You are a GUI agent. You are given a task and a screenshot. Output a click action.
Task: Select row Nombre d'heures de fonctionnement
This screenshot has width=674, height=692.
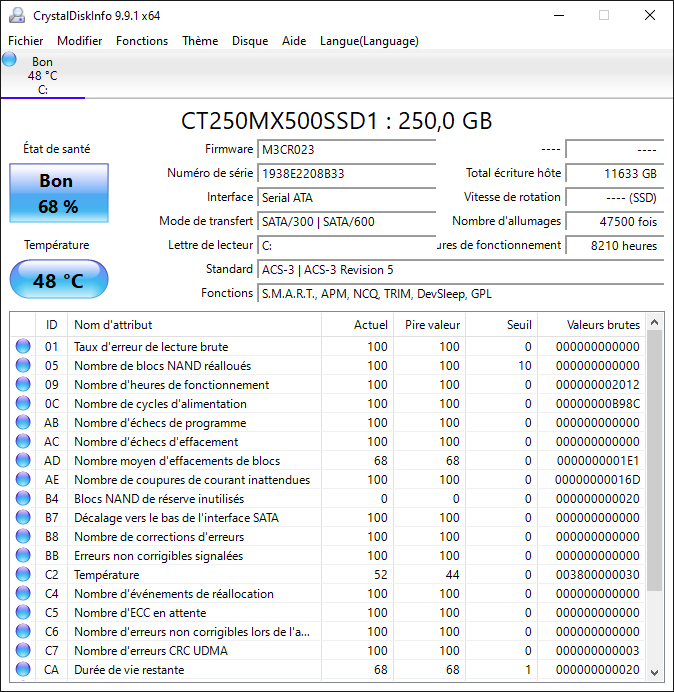pos(328,384)
